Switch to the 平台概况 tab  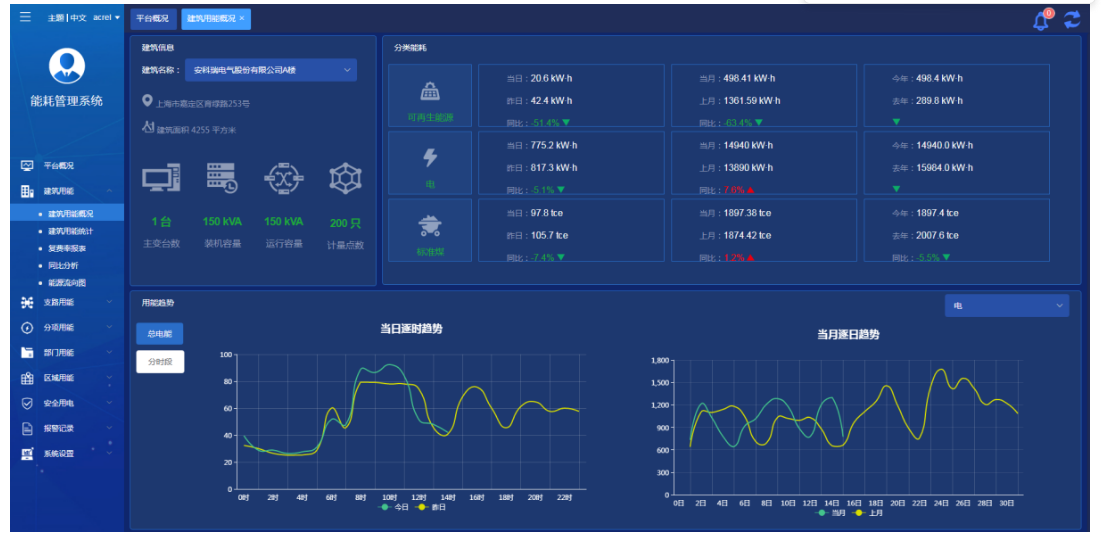(153, 19)
